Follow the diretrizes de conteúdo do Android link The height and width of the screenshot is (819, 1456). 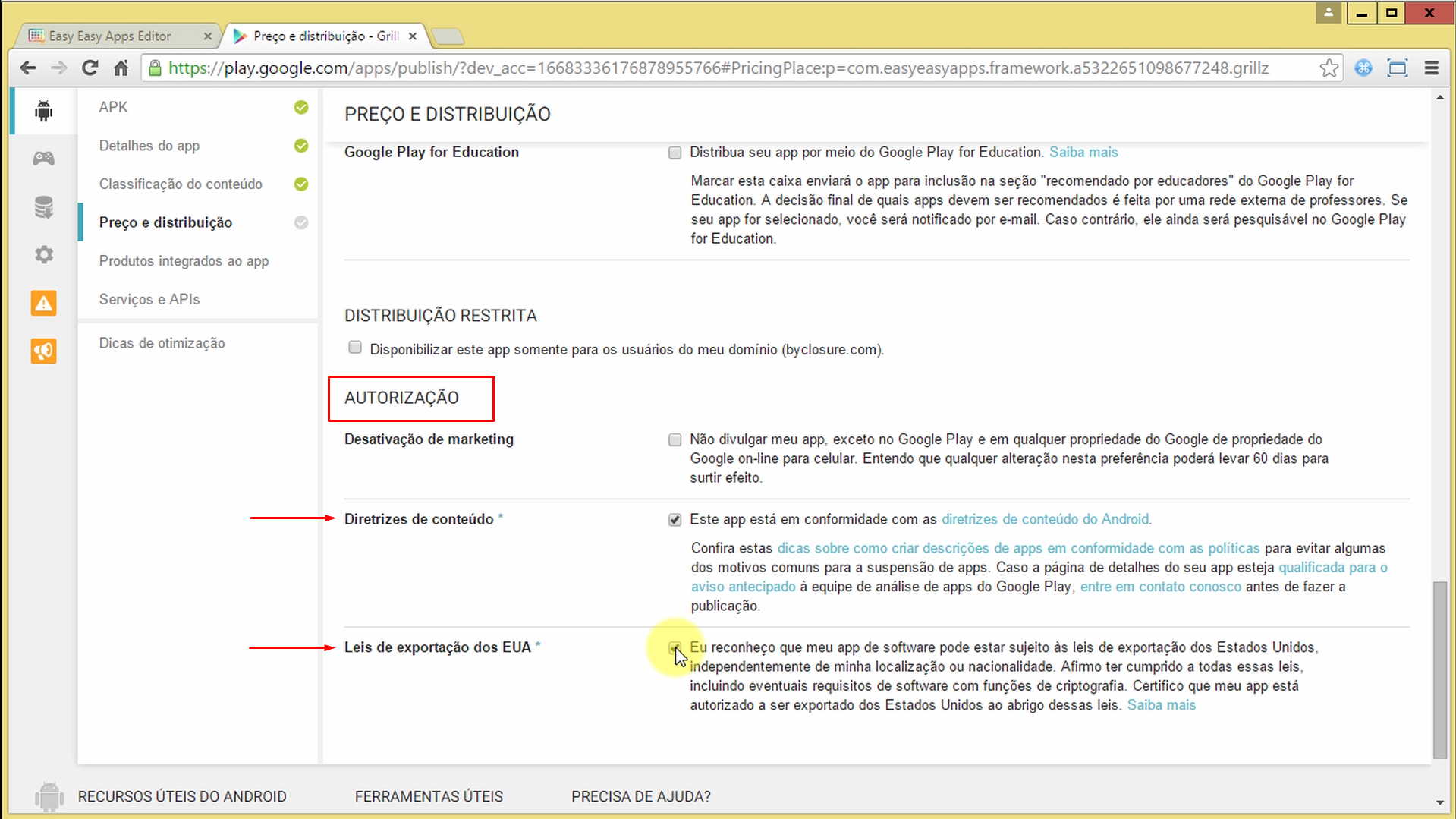click(1046, 519)
